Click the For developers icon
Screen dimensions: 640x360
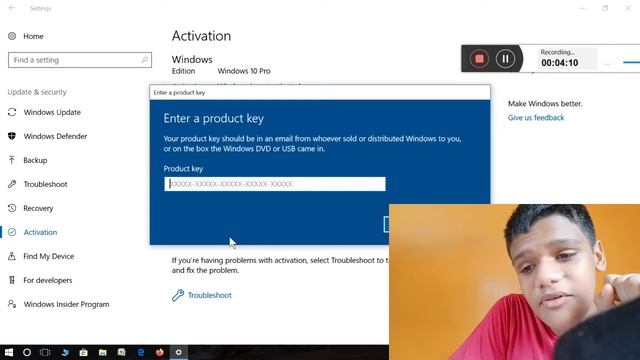(12, 280)
